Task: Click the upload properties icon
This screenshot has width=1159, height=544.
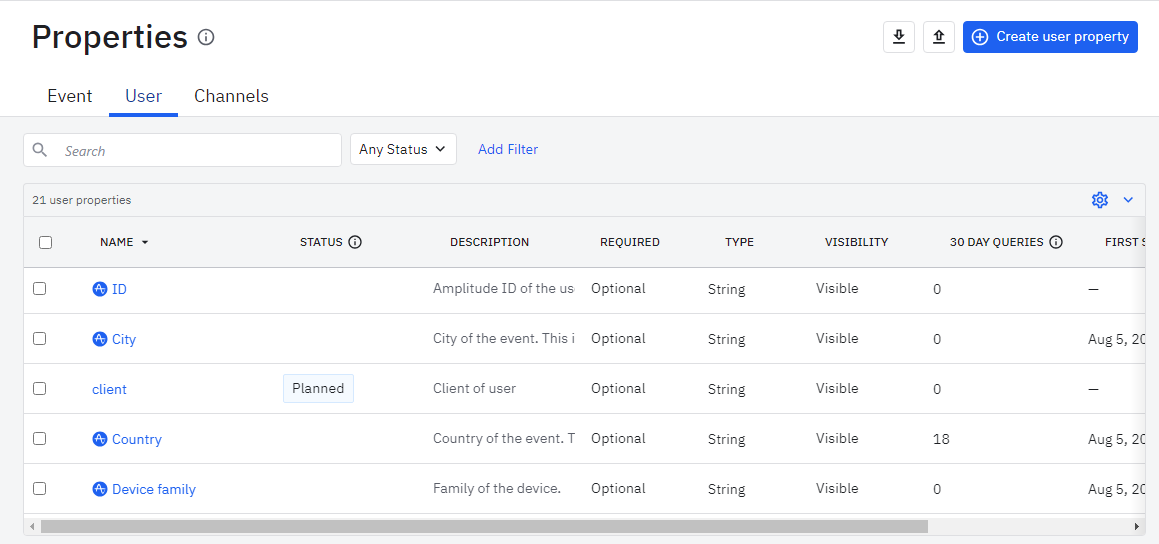Action: pyautogui.click(x=938, y=37)
